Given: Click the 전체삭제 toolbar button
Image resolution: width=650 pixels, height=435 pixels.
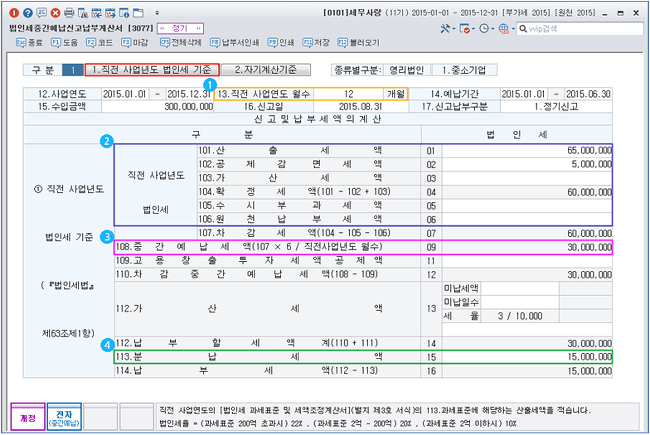Looking at the screenshot, I should pyautogui.click(x=181, y=43).
